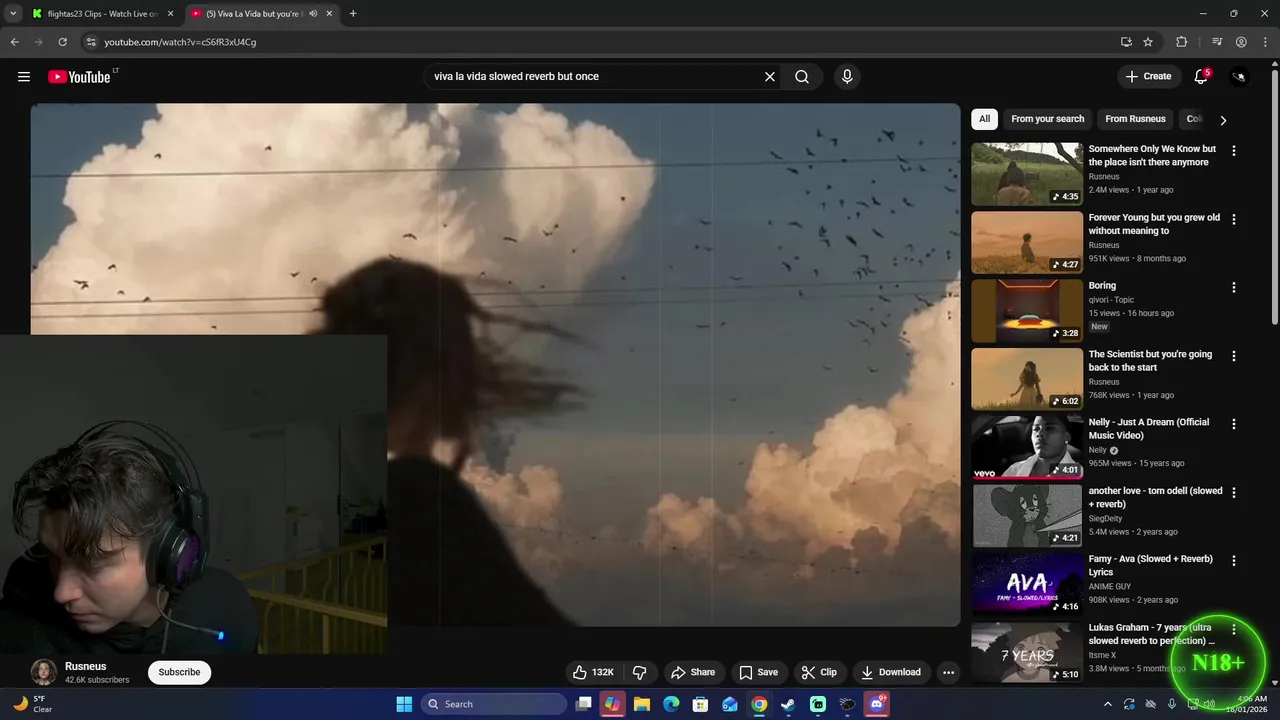Share the video
1280x720 pixels.
693,672
